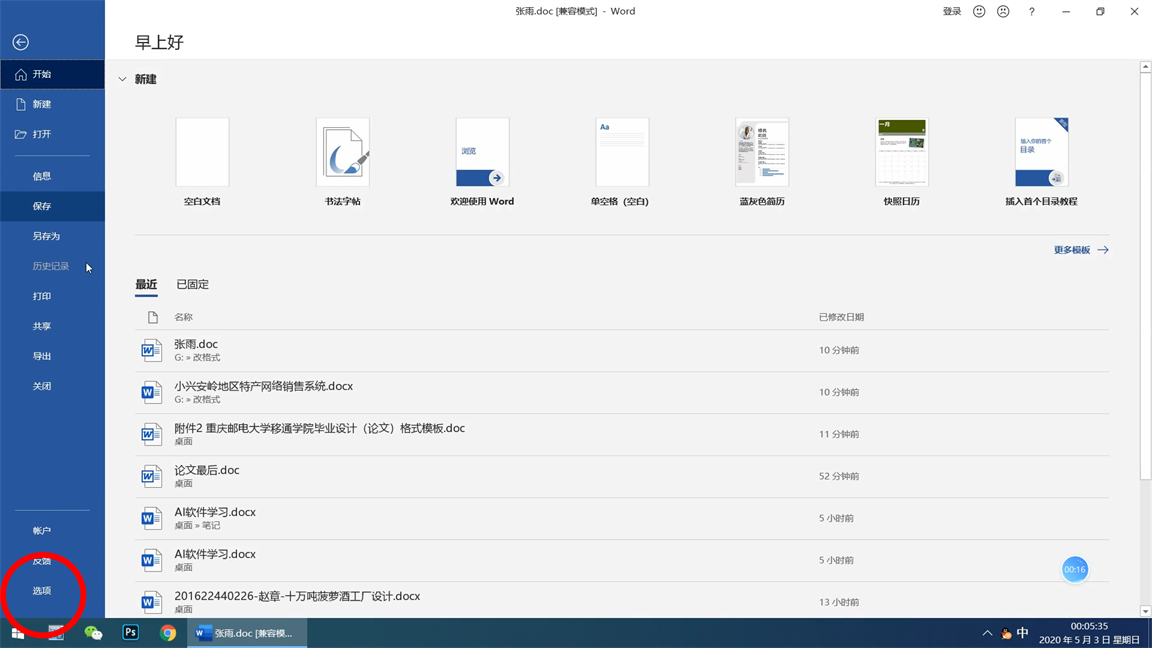Launch Chrome from the taskbar
1152x648 pixels.
[x=168, y=632]
